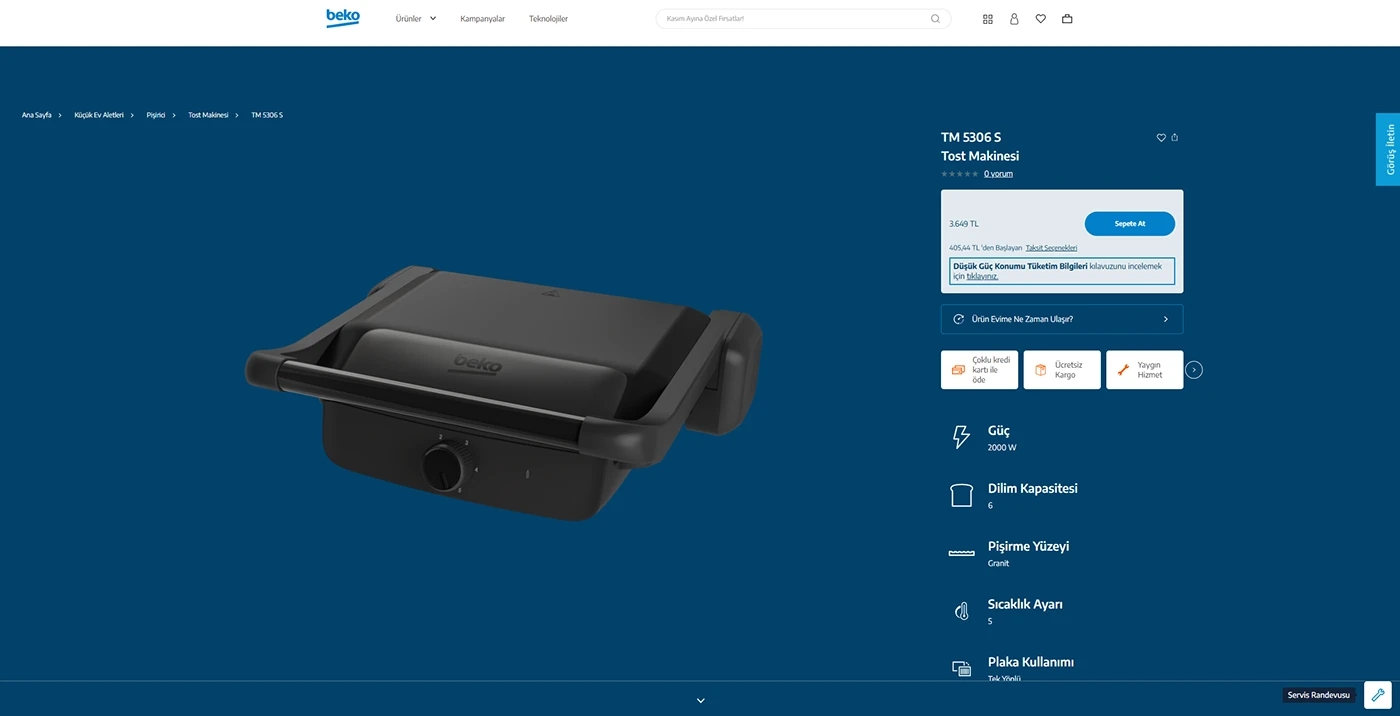1400x716 pixels.
Task: Click the Pişirme Yüzeyi surface icon
Action: point(961,553)
